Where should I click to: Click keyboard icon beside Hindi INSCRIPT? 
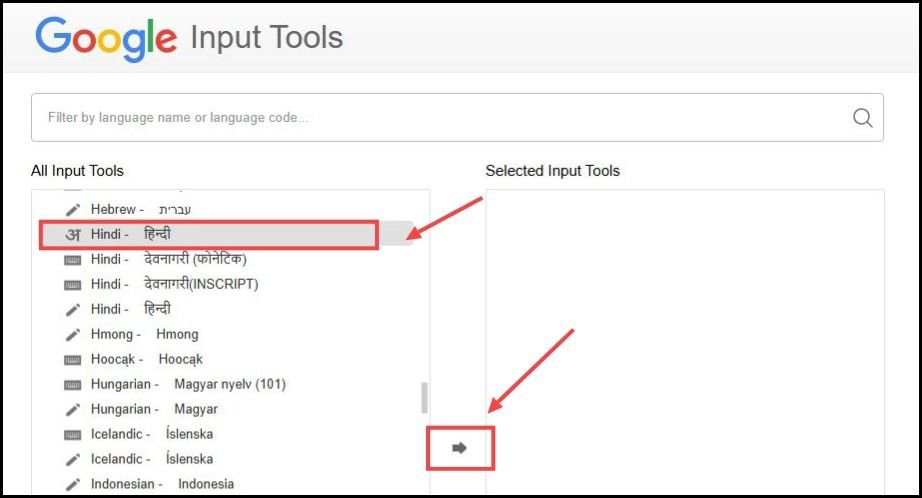tap(72, 285)
